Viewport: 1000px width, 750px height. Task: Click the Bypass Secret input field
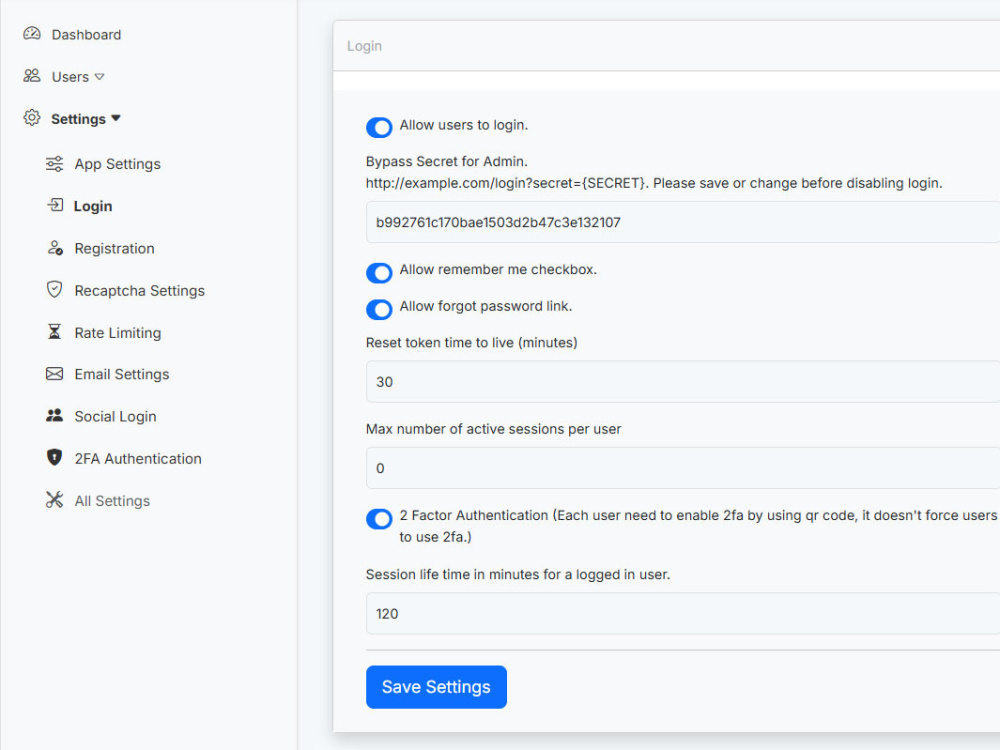coord(683,222)
